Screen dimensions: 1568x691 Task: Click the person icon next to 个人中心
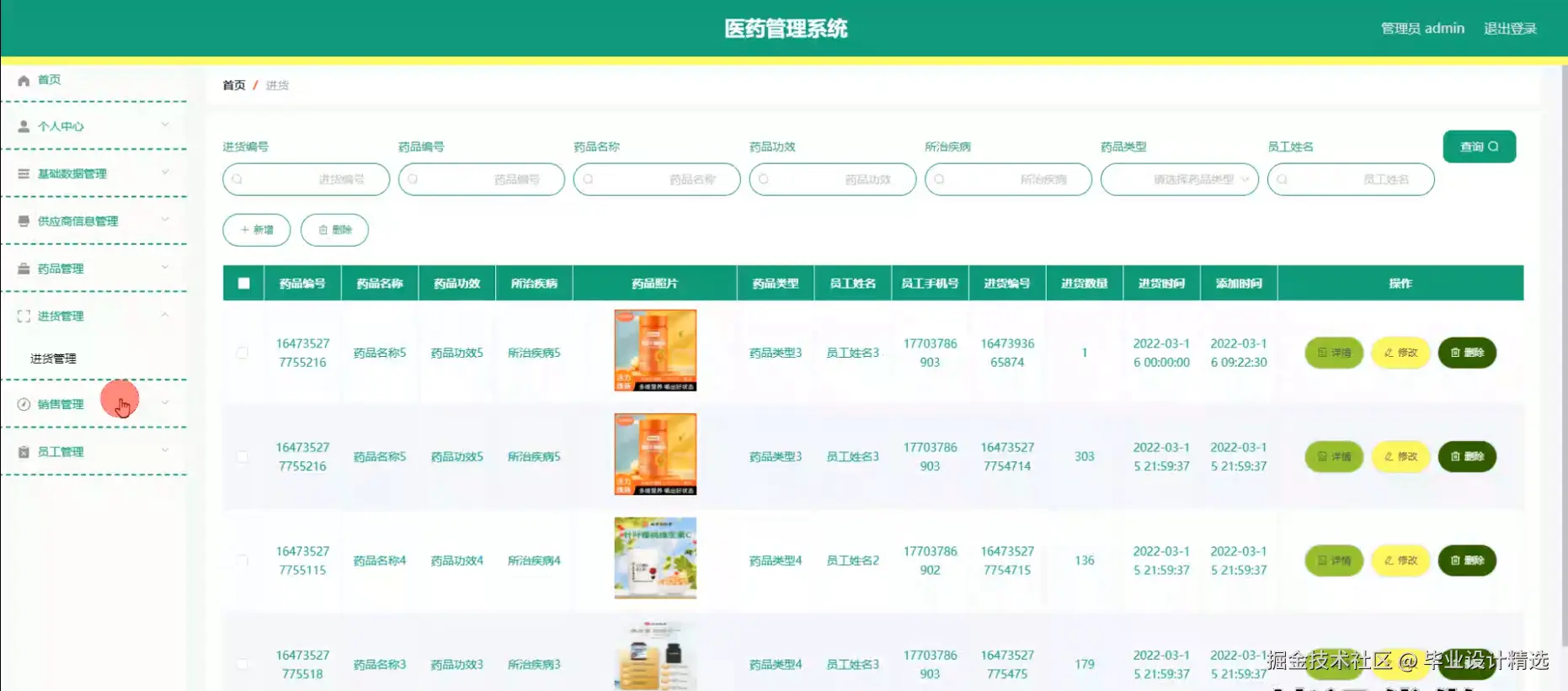pyautogui.click(x=24, y=126)
